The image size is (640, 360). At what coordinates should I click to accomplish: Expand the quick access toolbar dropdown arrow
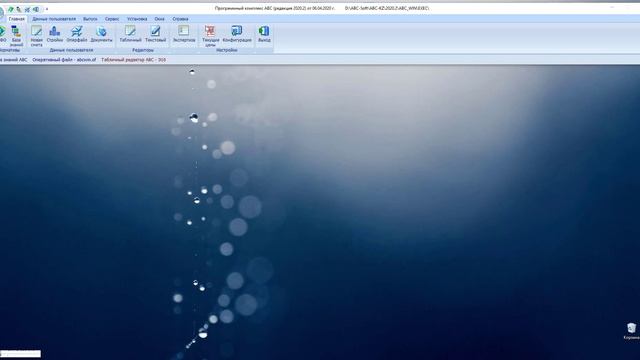tap(47, 9)
